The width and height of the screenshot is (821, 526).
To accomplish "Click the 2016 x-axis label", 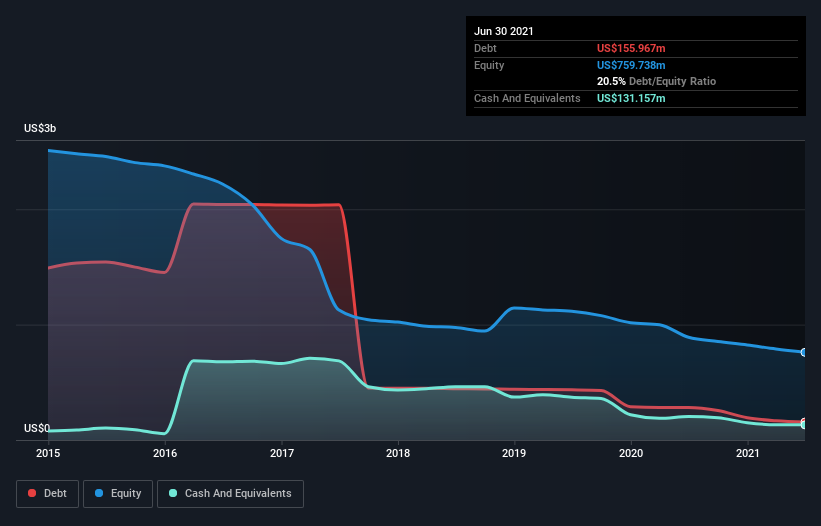I will (165, 453).
